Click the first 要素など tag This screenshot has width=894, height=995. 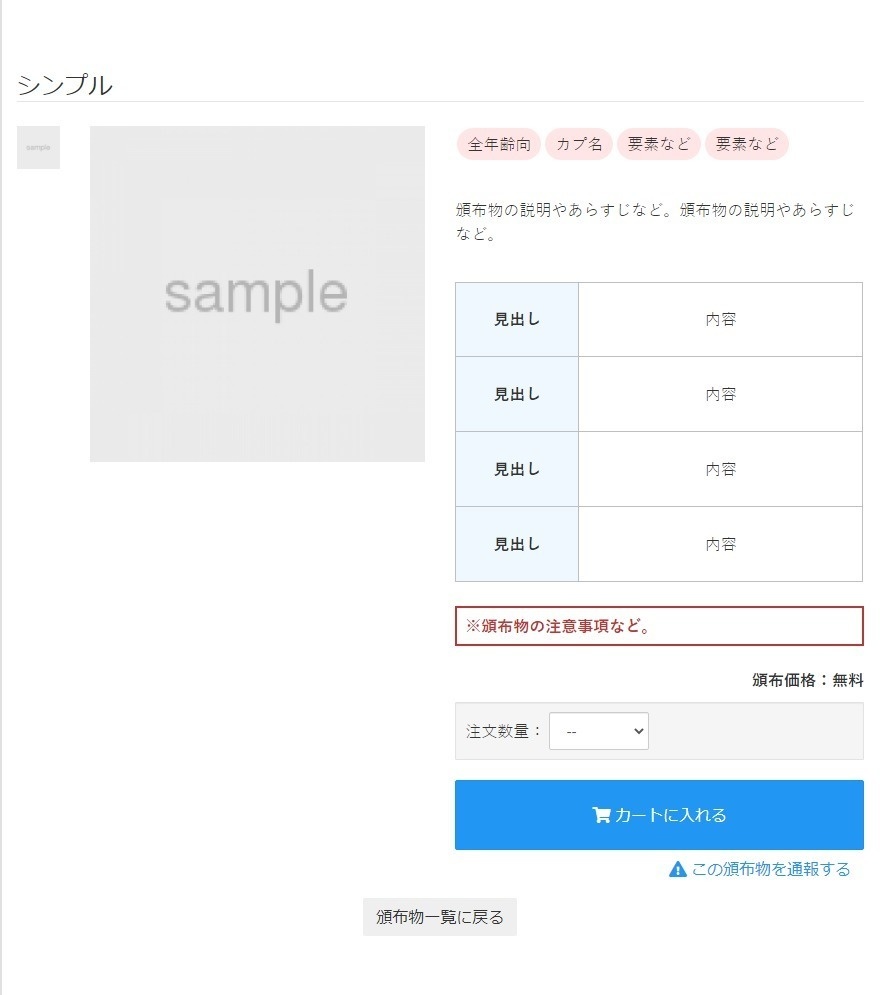(658, 143)
